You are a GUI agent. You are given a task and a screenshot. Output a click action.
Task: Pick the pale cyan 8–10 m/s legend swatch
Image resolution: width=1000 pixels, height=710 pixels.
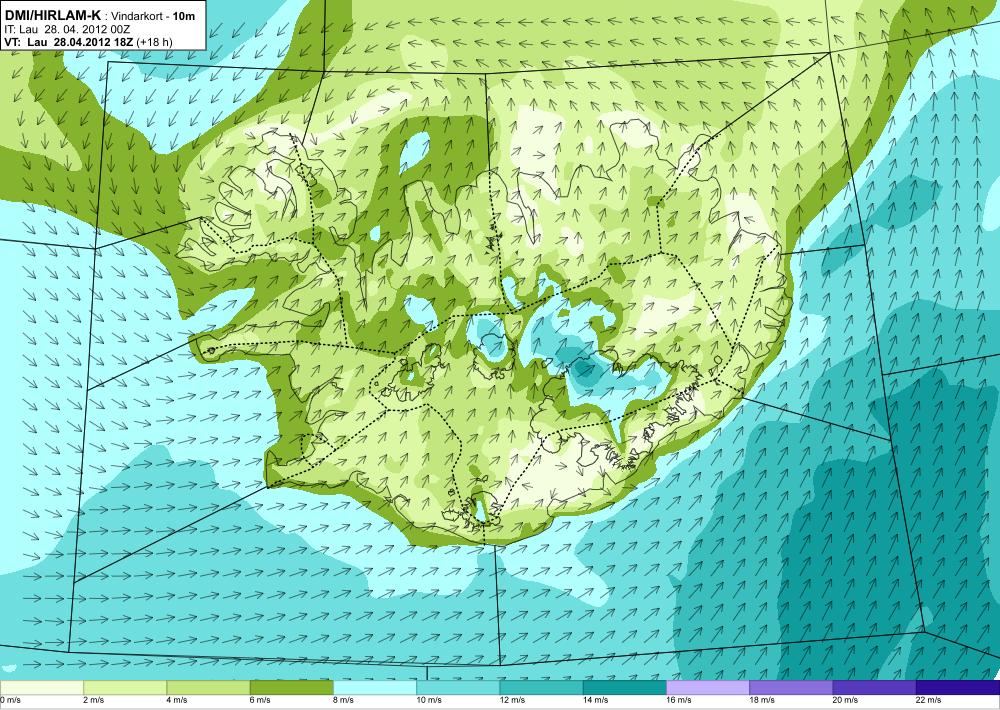375,688
